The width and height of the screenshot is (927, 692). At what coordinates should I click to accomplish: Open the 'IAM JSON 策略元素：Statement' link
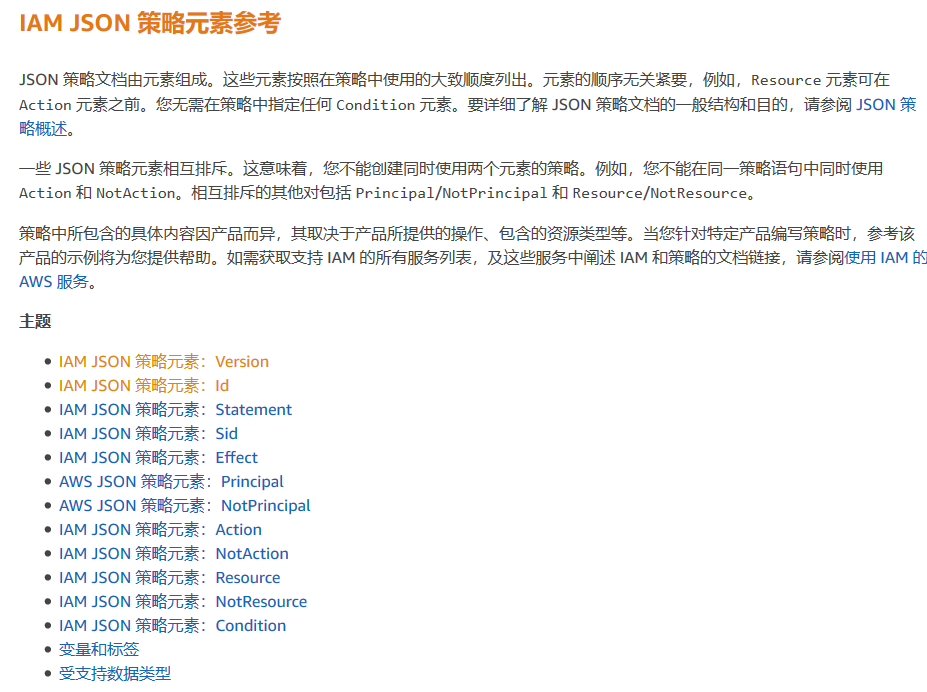coord(175,410)
